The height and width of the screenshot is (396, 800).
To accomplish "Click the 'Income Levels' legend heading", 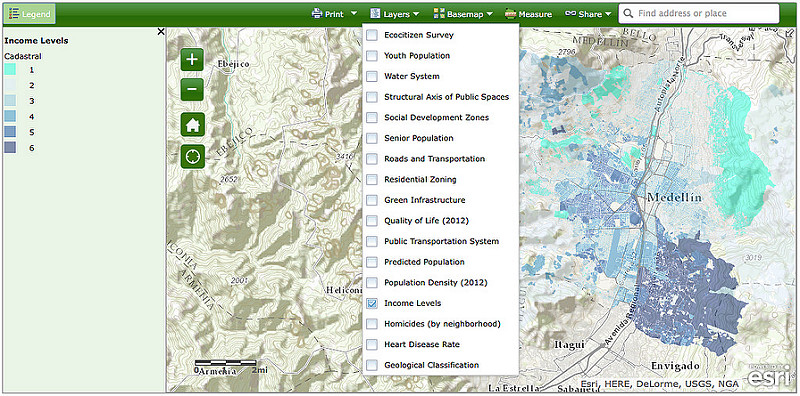I will click(x=36, y=41).
